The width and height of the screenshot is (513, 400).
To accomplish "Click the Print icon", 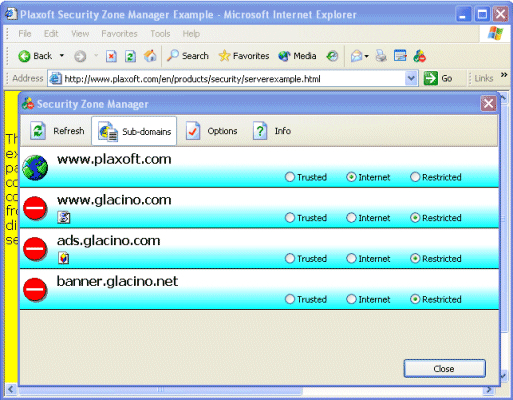I will (381, 56).
